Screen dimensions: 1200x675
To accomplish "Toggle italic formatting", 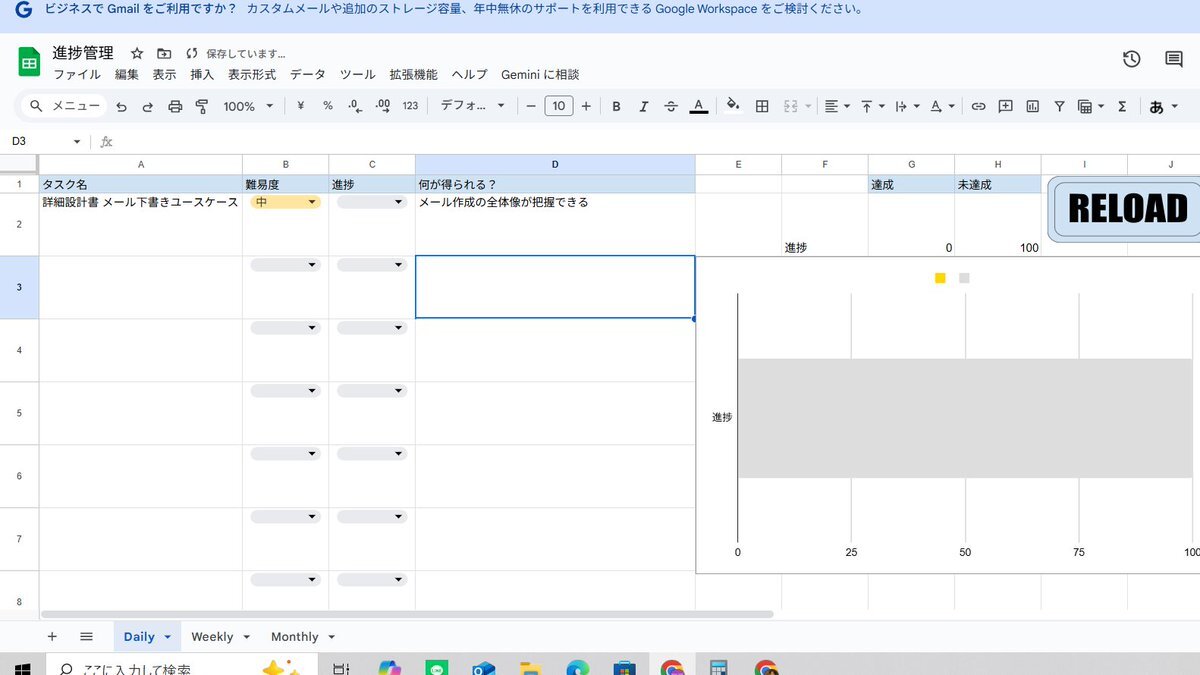I will click(x=643, y=106).
